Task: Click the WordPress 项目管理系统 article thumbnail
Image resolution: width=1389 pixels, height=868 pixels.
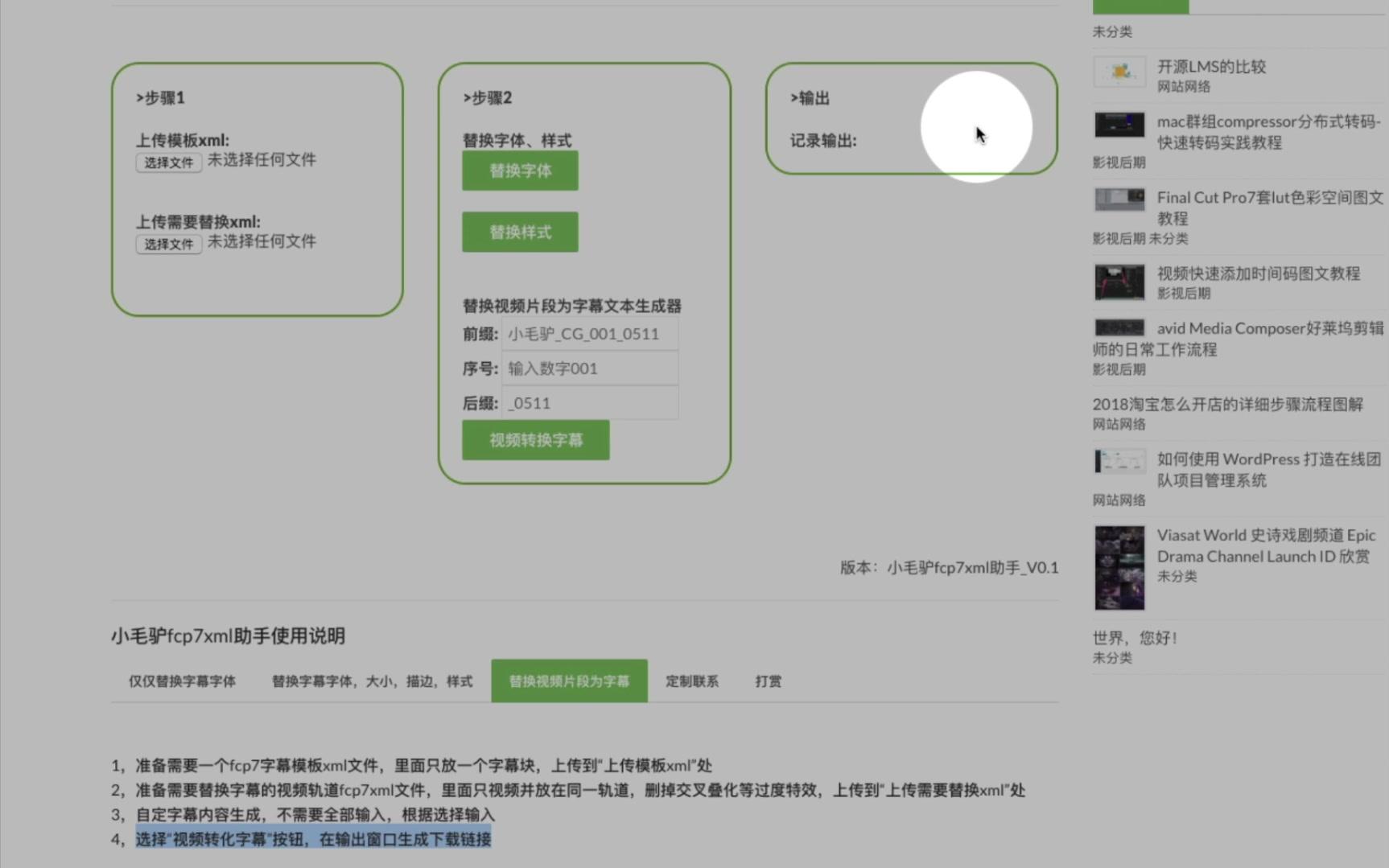Action: tap(1119, 461)
